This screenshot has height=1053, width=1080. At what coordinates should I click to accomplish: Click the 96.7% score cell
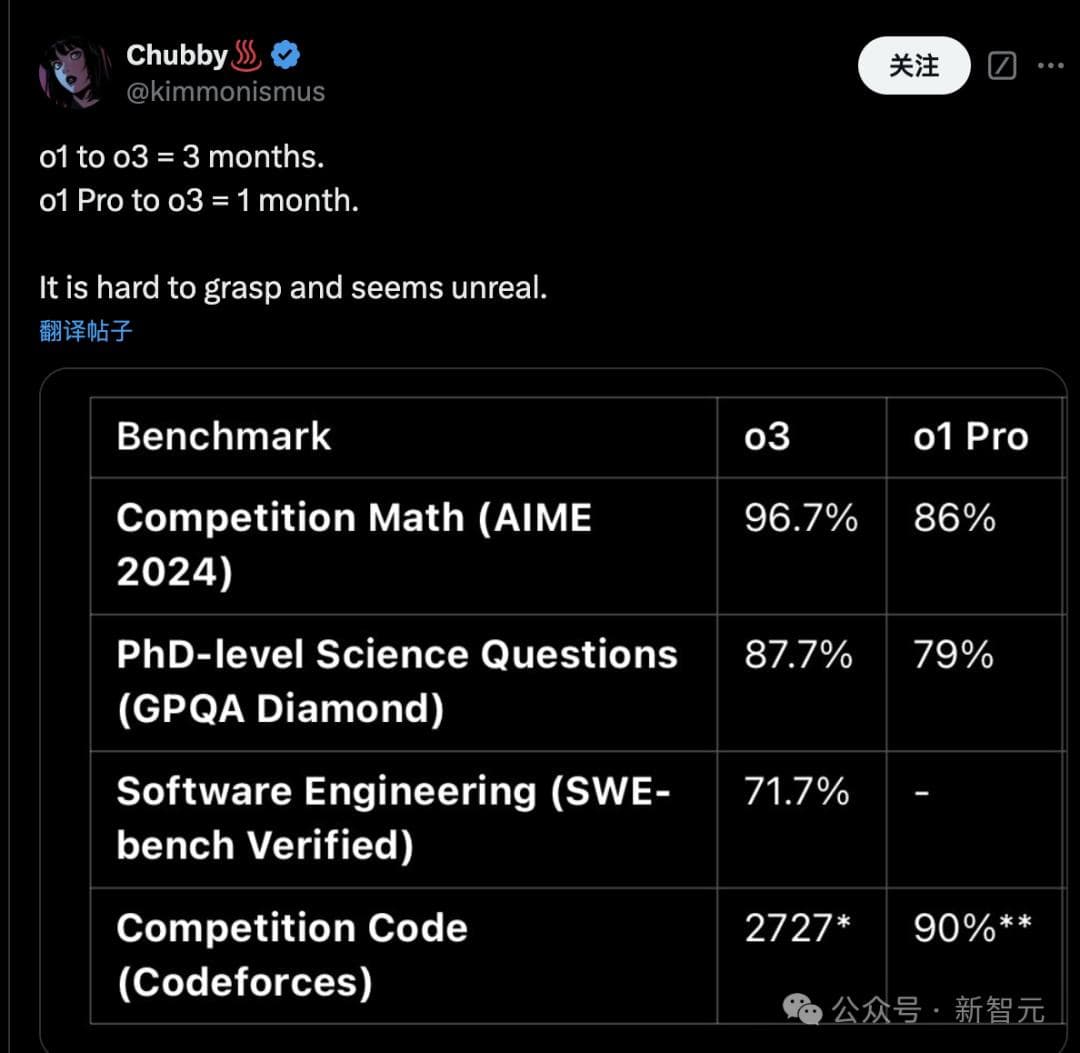(x=801, y=518)
